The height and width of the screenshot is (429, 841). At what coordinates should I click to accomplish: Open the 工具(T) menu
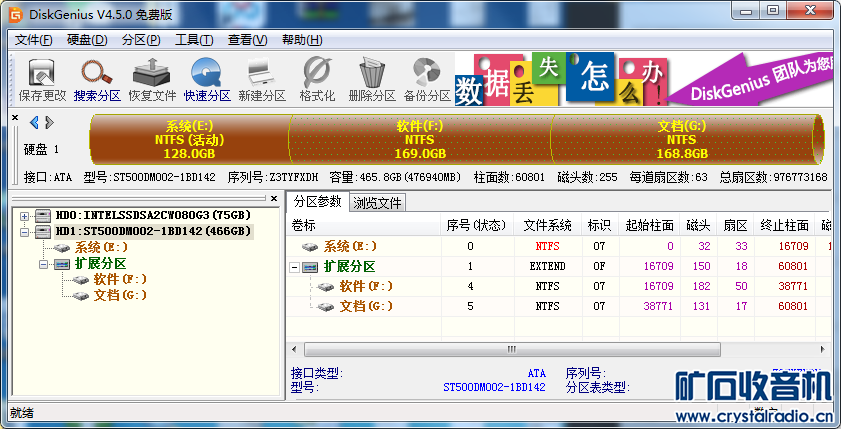click(194, 40)
